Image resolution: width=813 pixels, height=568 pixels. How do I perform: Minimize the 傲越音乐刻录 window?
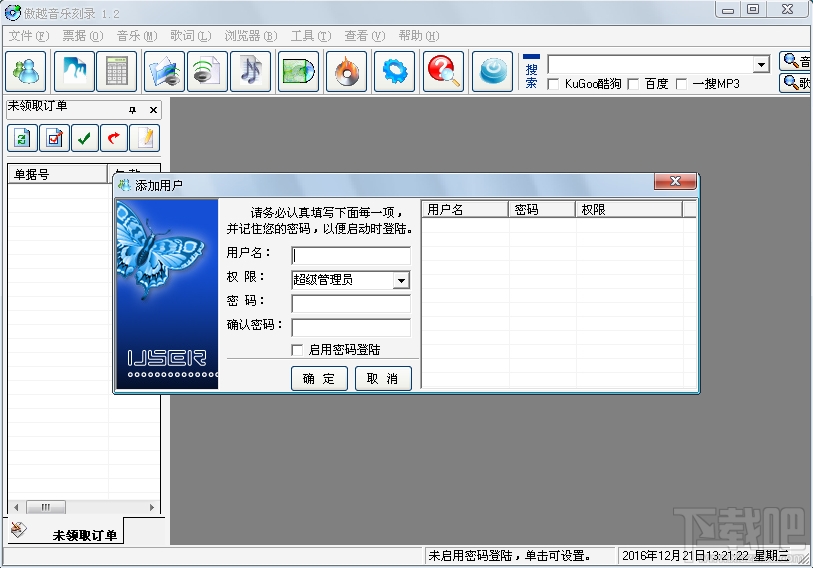point(728,10)
